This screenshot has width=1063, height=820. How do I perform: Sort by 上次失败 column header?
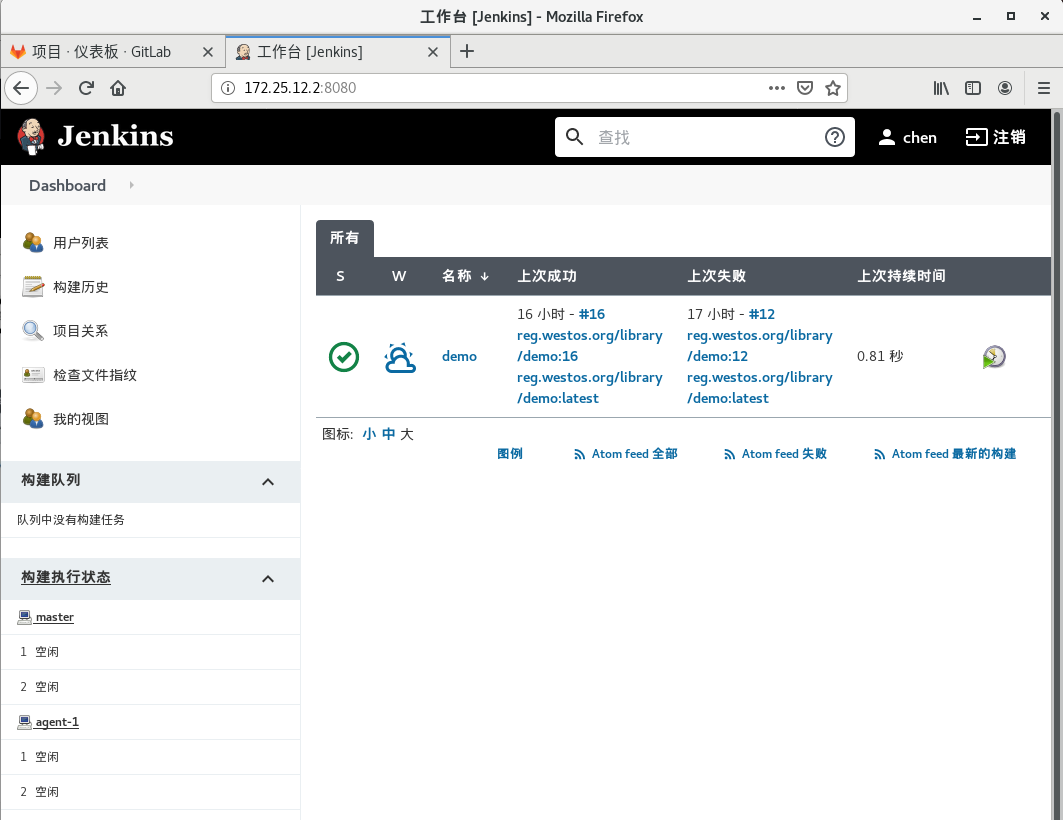click(x=717, y=276)
